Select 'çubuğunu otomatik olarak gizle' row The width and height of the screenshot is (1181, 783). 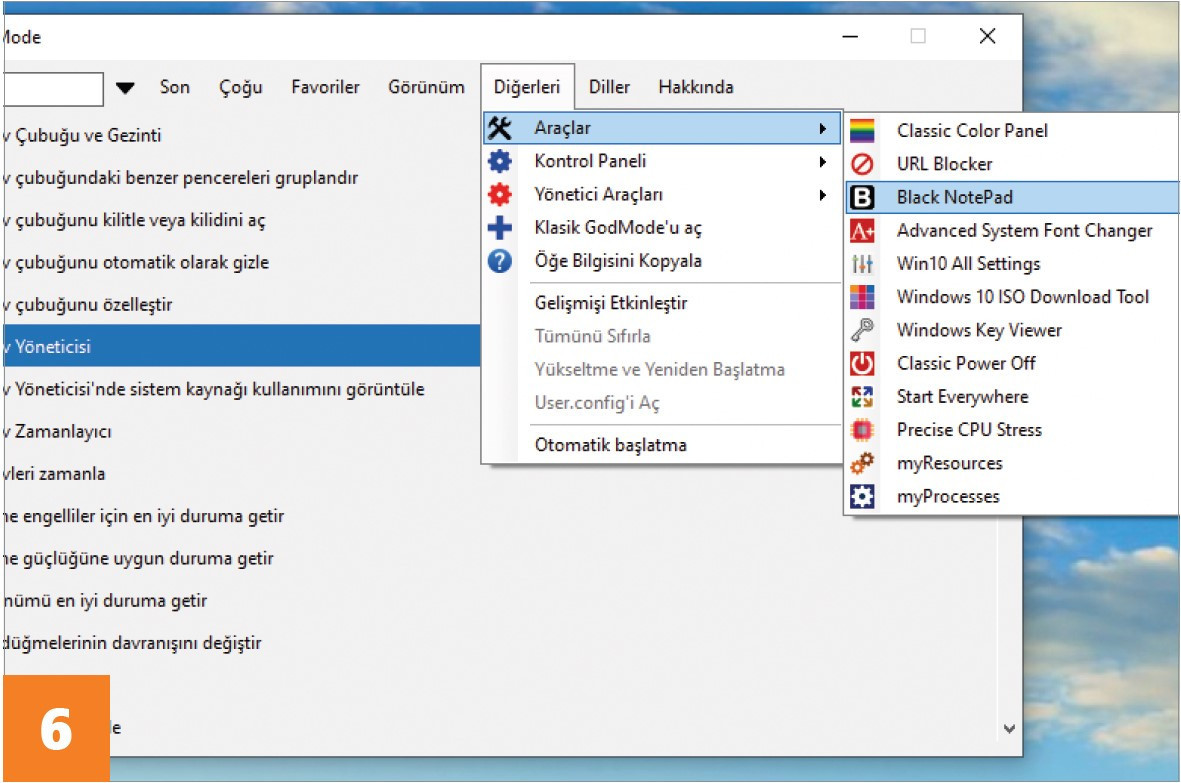tap(242, 262)
